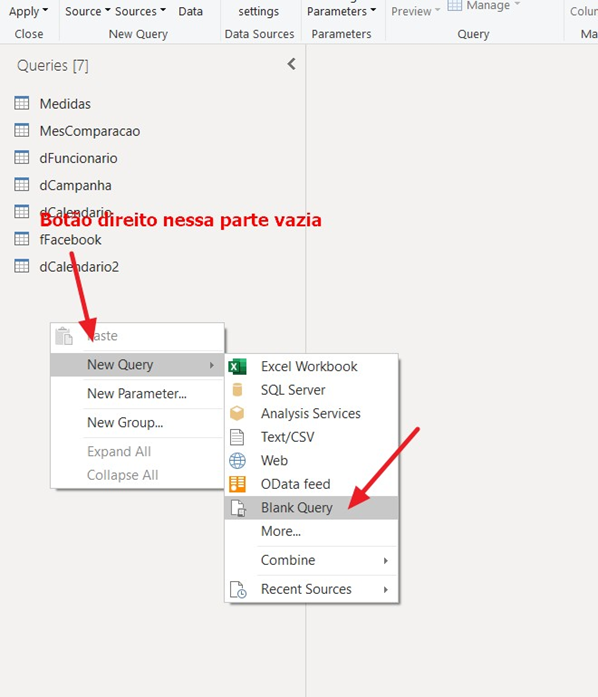Expand the Recent Sources submenu arrow
The image size is (598, 697).
tap(385, 589)
